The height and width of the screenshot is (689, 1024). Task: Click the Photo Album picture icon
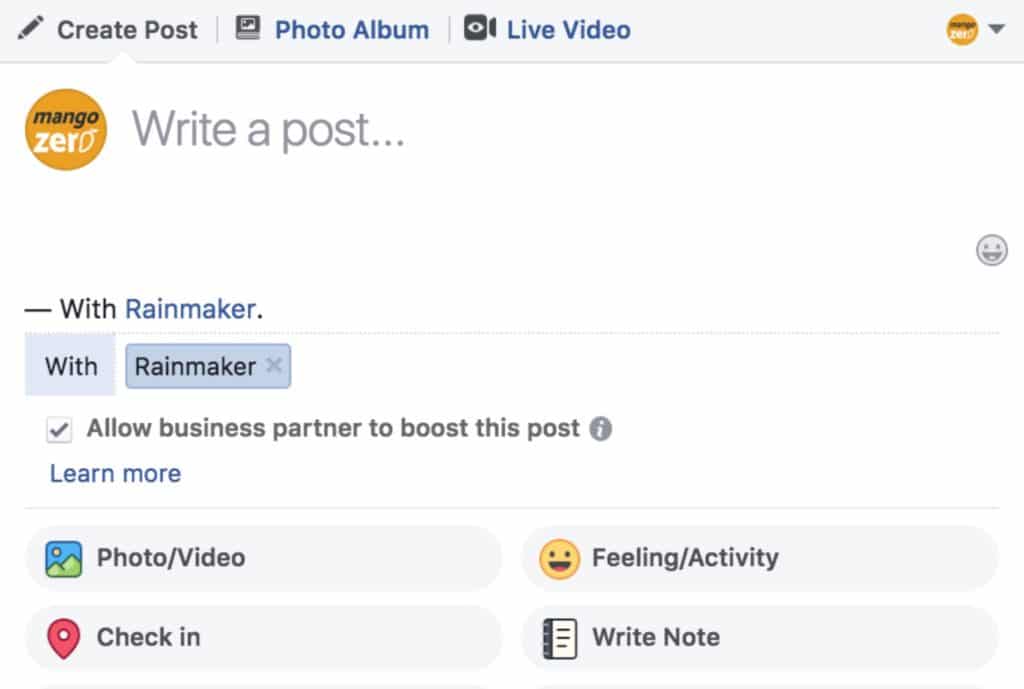(247, 29)
